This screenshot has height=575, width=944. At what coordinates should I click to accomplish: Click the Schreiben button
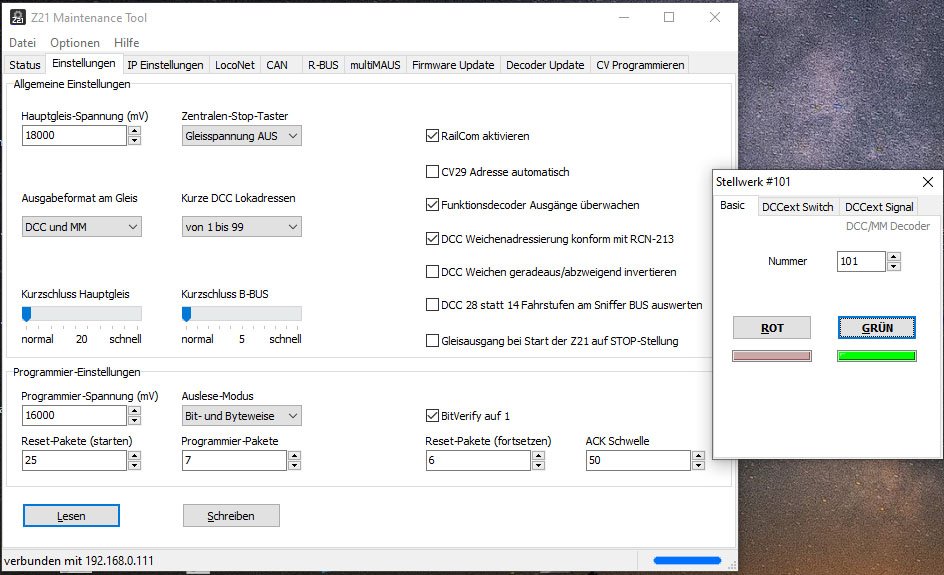(x=231, y=516)
